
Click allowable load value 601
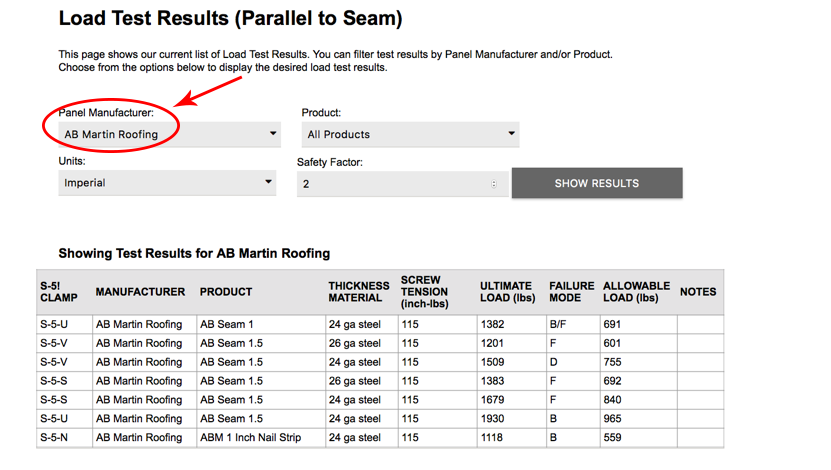[x=612, y=343]
